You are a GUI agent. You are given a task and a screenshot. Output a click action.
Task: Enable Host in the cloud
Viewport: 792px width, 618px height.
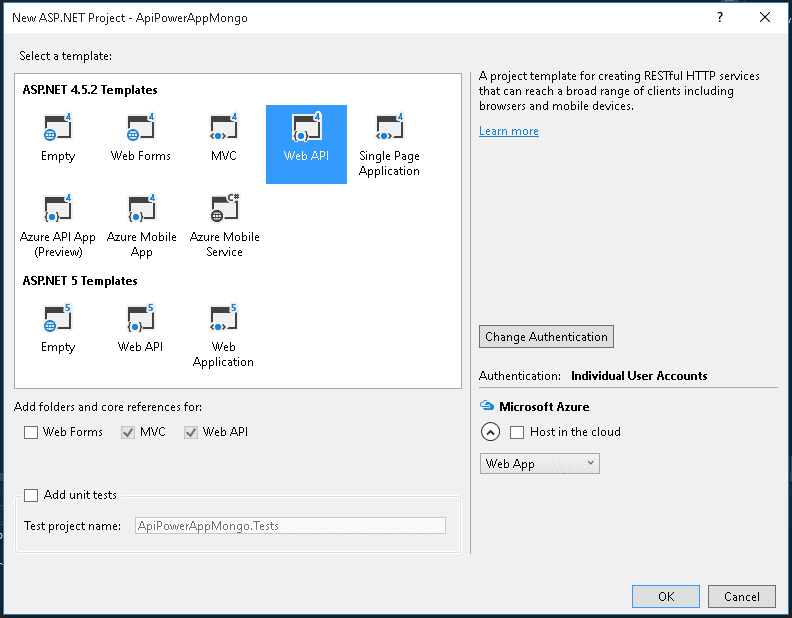[x=517, y=433]
